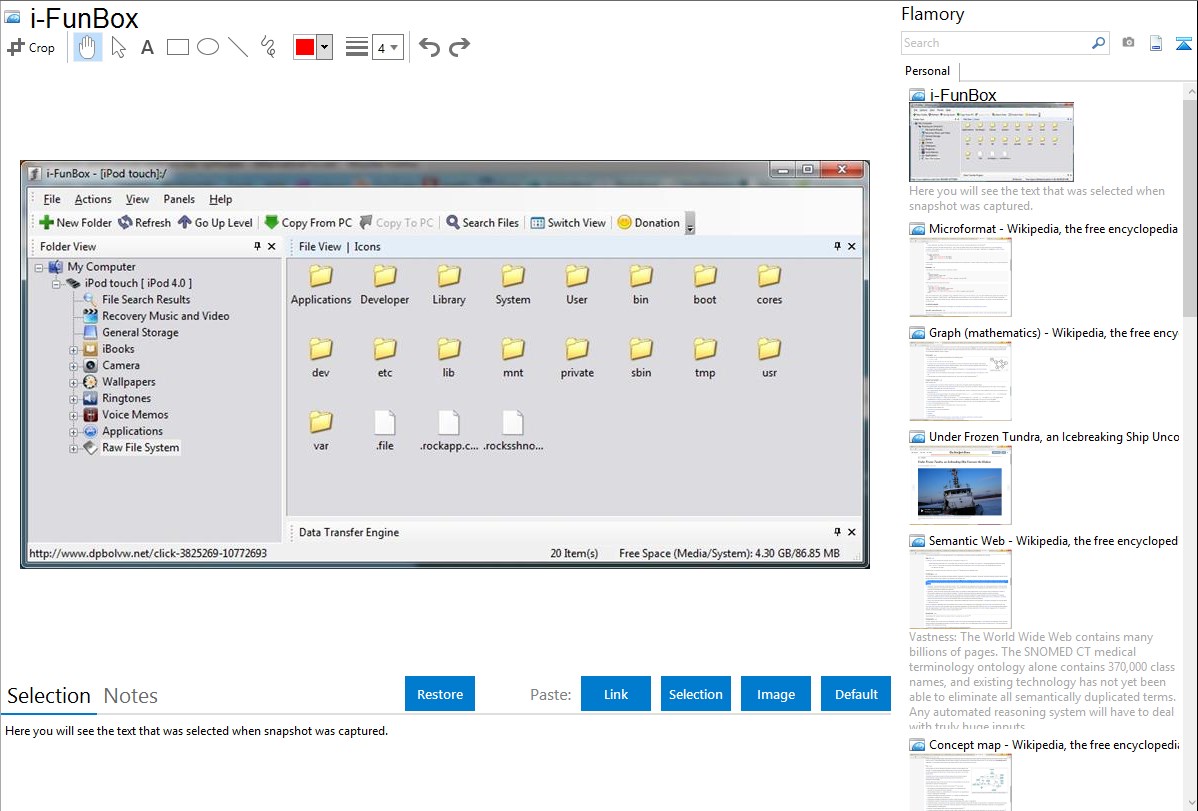Click the Paste Image button
The width and height of the screenshot is (1198, 811).
[775, 694]
